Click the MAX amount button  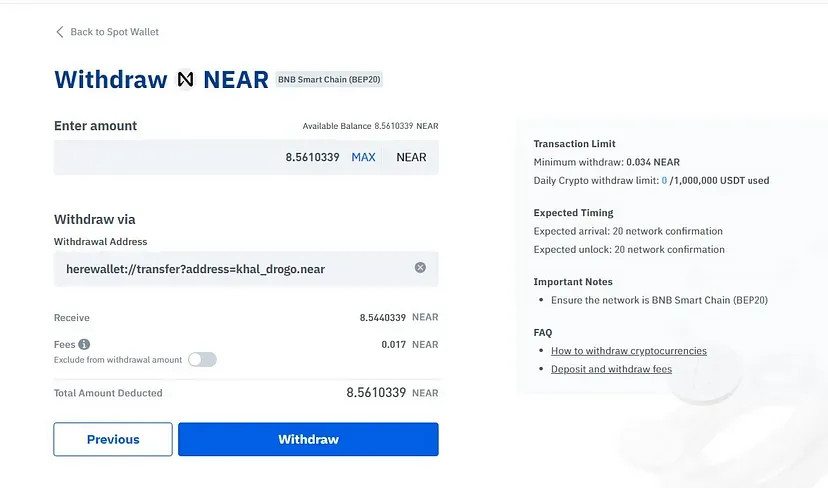(x=363, y=157)
